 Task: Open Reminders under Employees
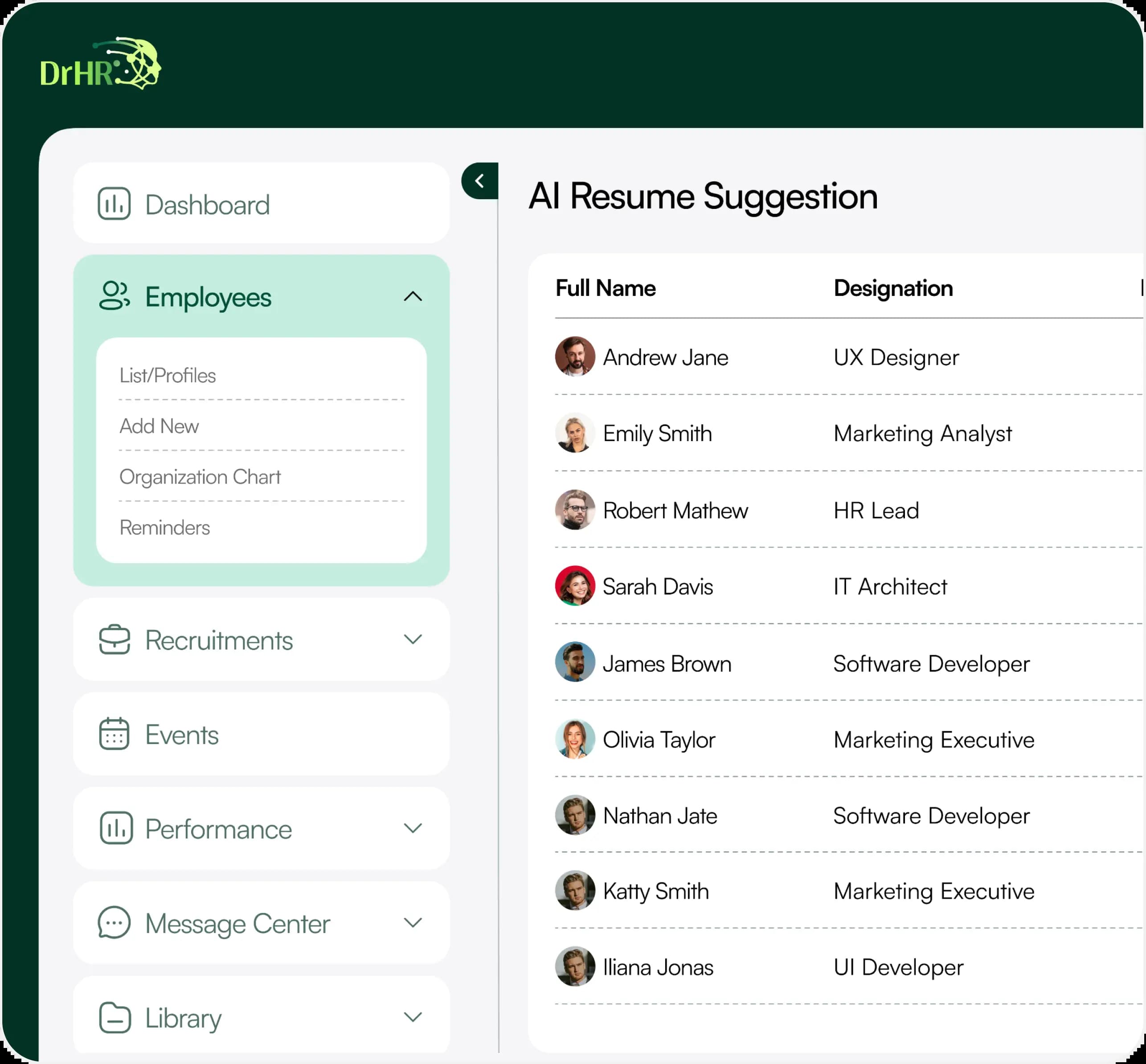(164, 528)
